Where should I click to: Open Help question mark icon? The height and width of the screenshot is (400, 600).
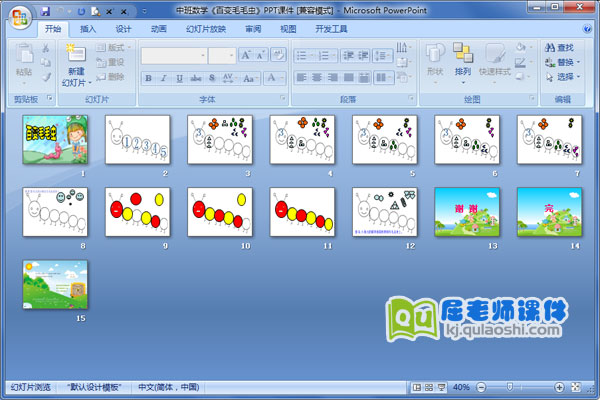click(x=587, y=29)
